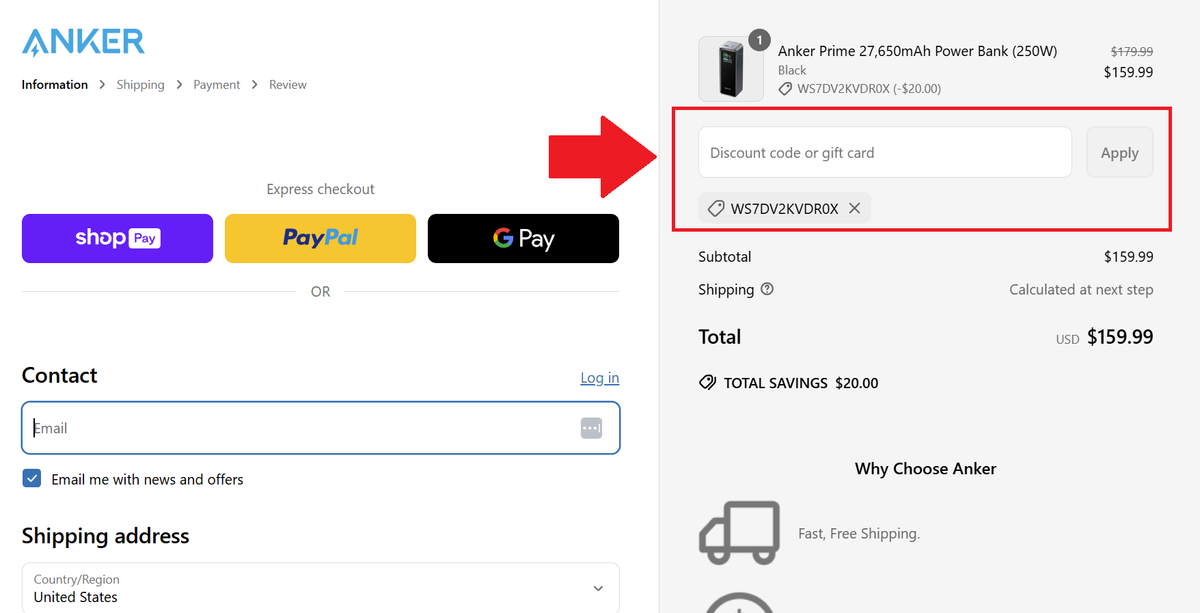Click the Anker logo
1200x613 pixels.
point(82,41)
